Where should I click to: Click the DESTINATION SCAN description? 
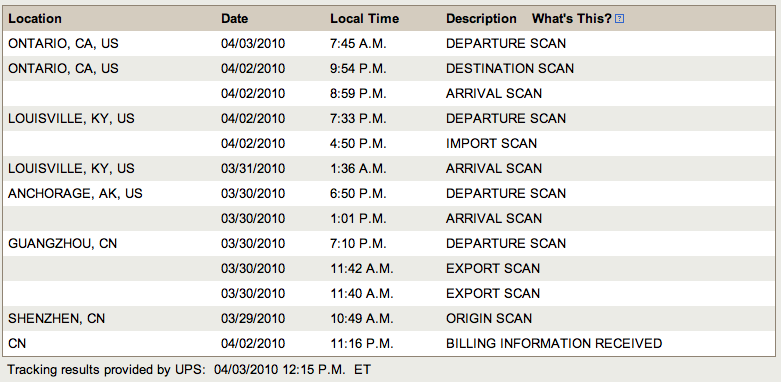pyautogui.click(x=510, y=69)
